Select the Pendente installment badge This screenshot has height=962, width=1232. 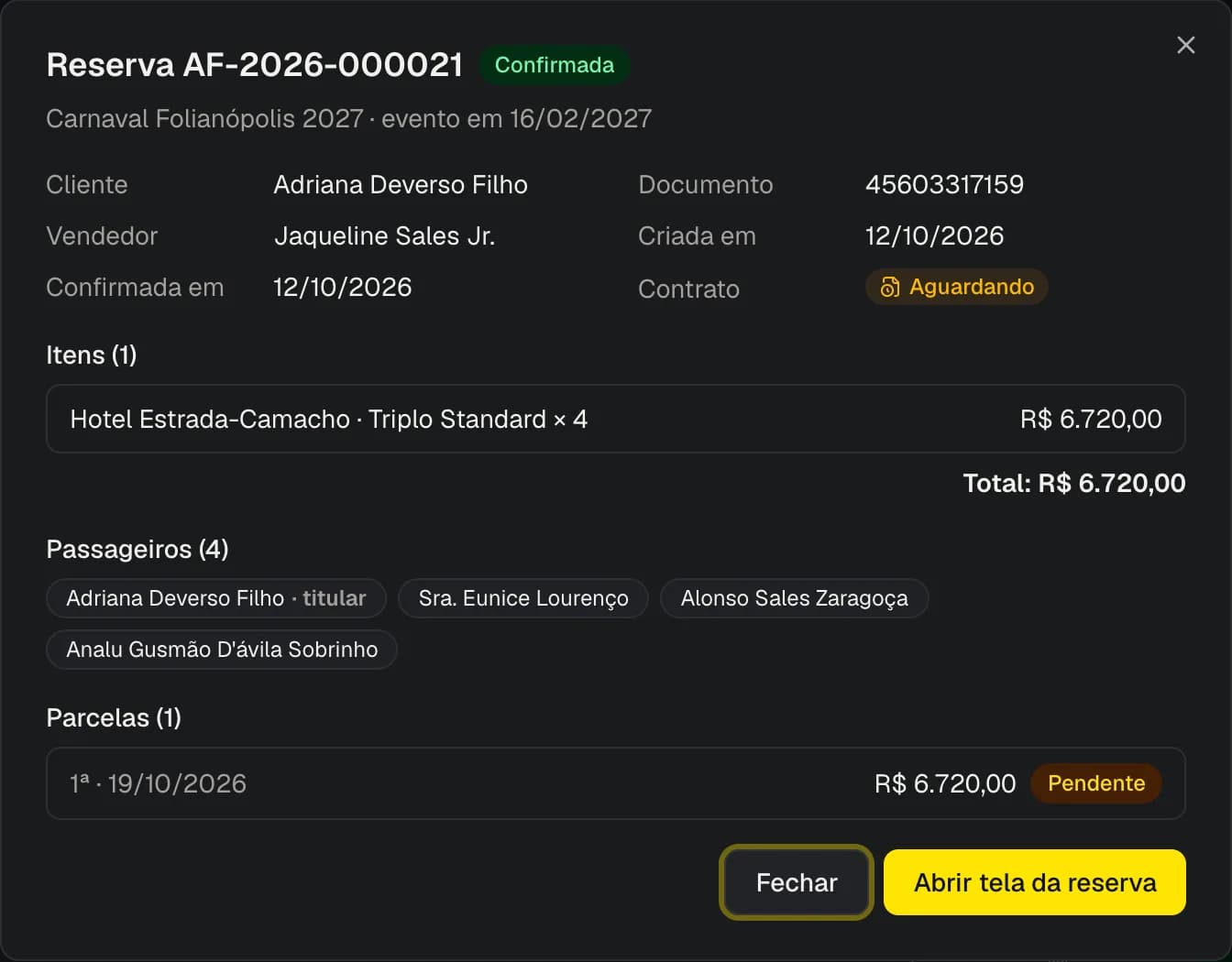coord(1096,783)
